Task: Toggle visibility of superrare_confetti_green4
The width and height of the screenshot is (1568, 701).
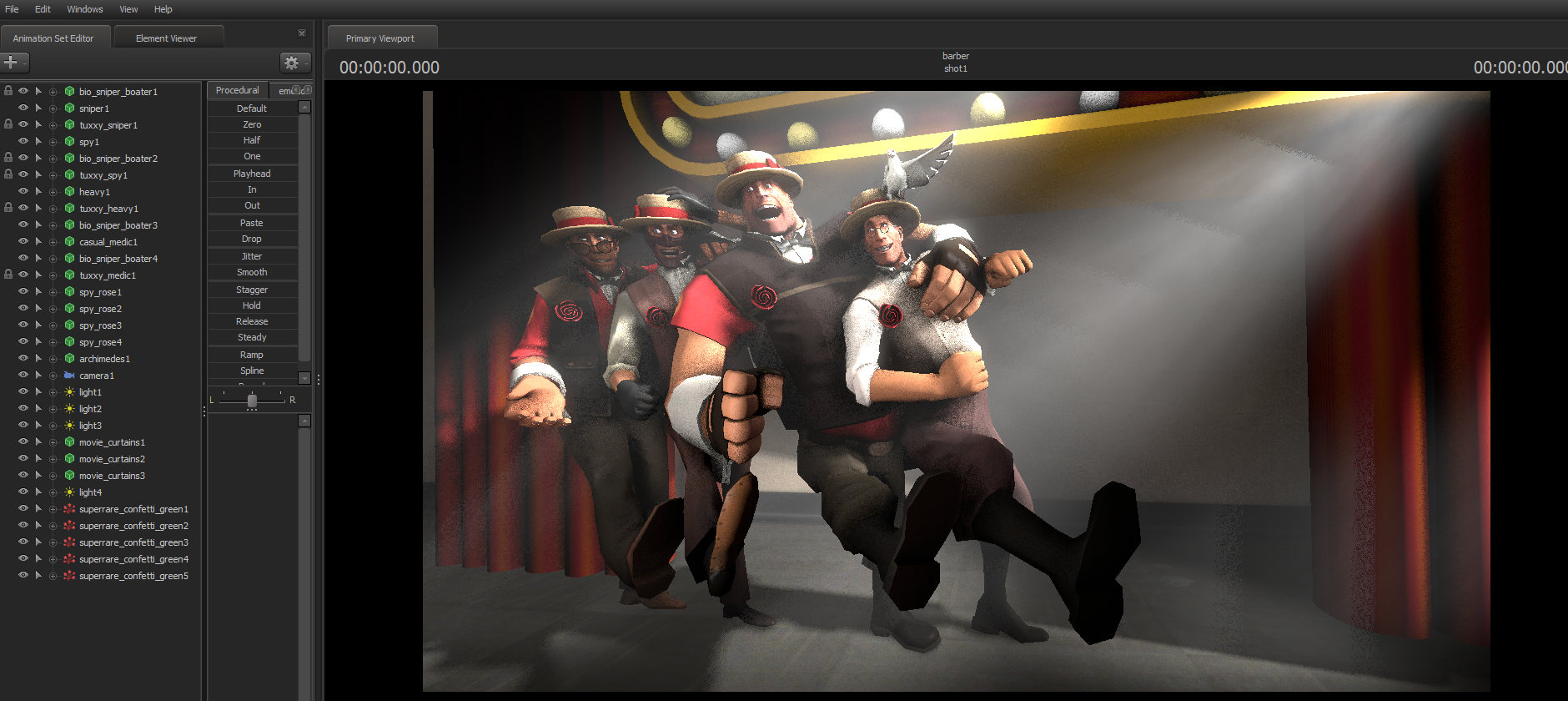Action: pos(23,558)
